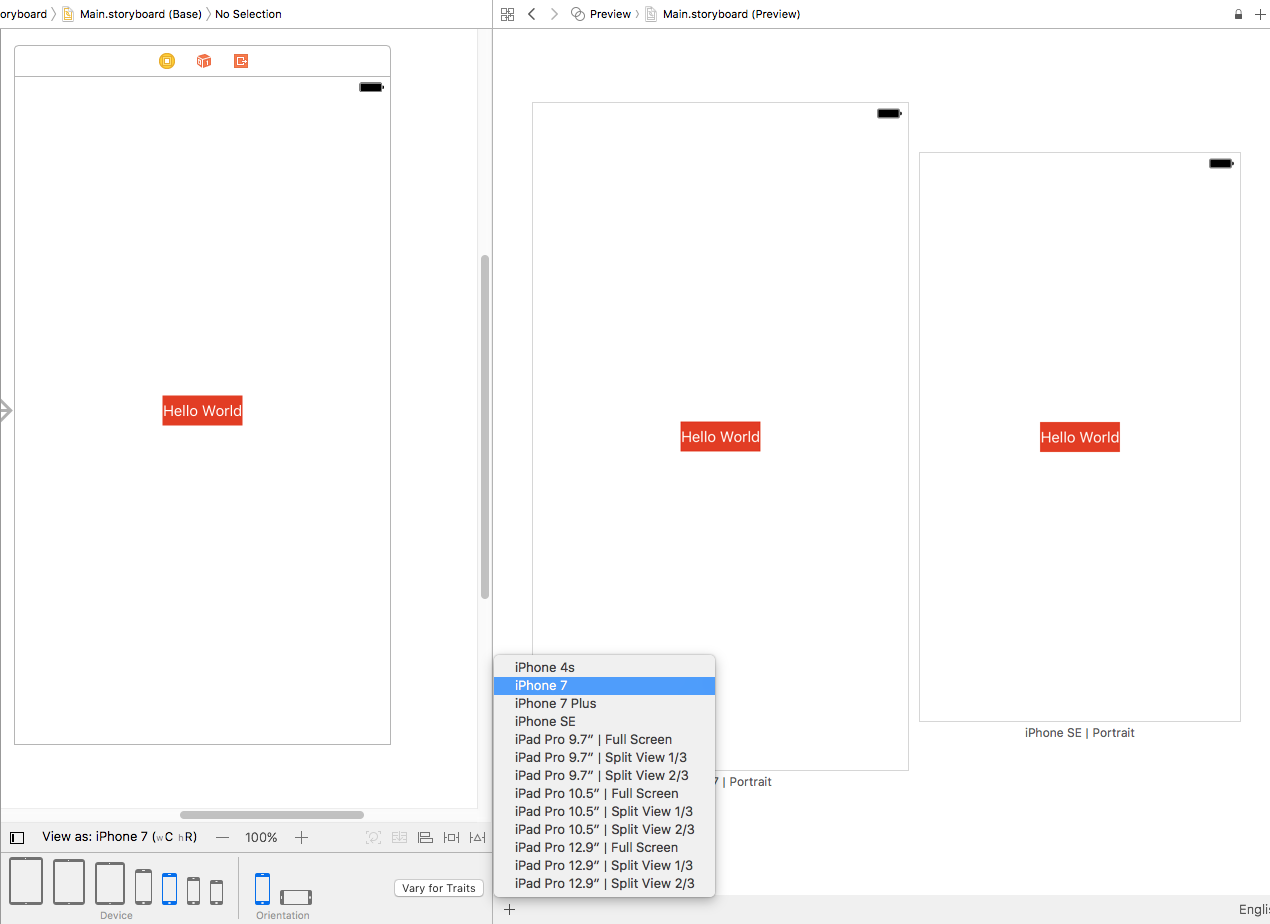Open Main.storyboard (Preview) jump bar segment

(722, 14)
